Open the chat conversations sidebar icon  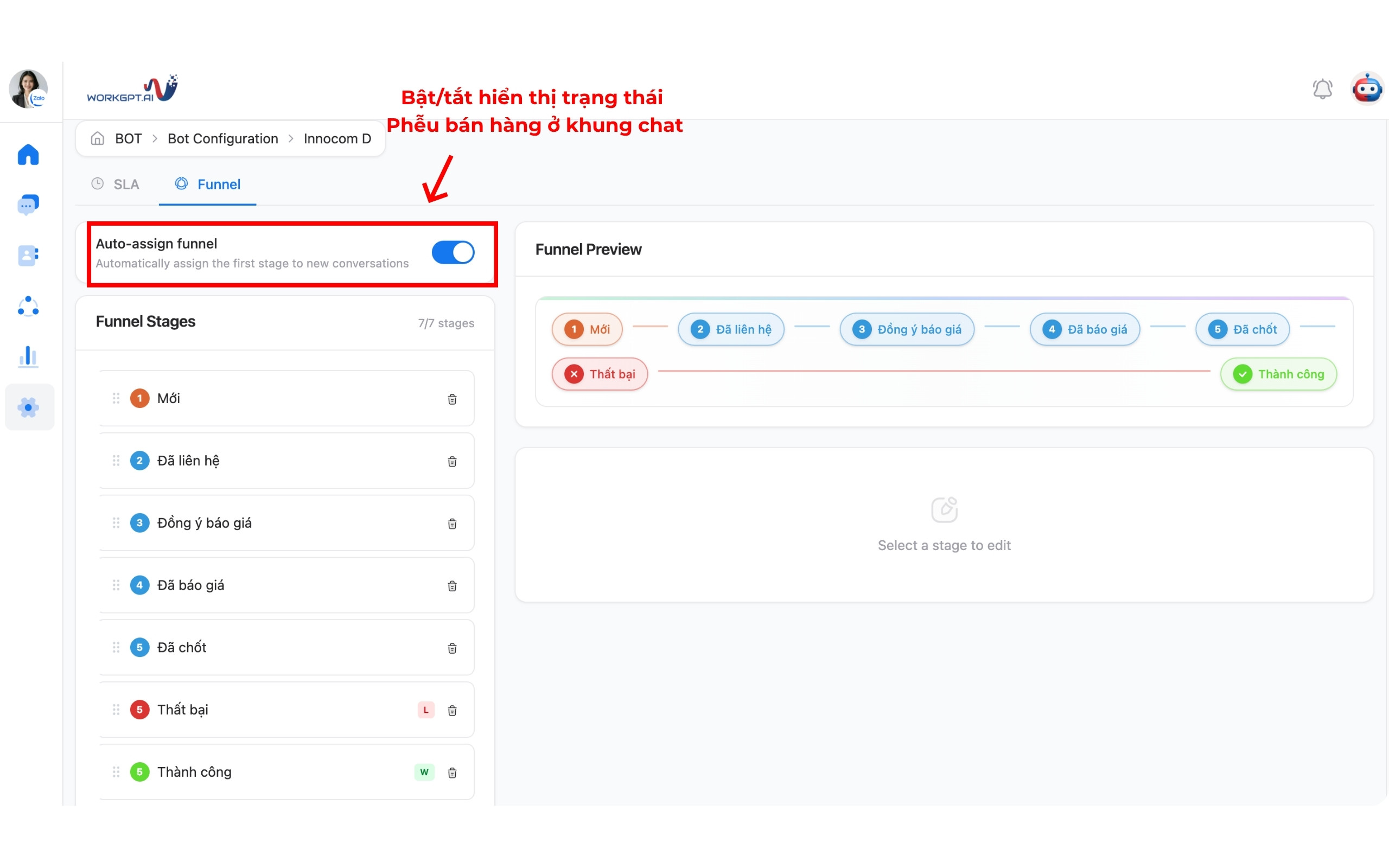pos(28,205)
